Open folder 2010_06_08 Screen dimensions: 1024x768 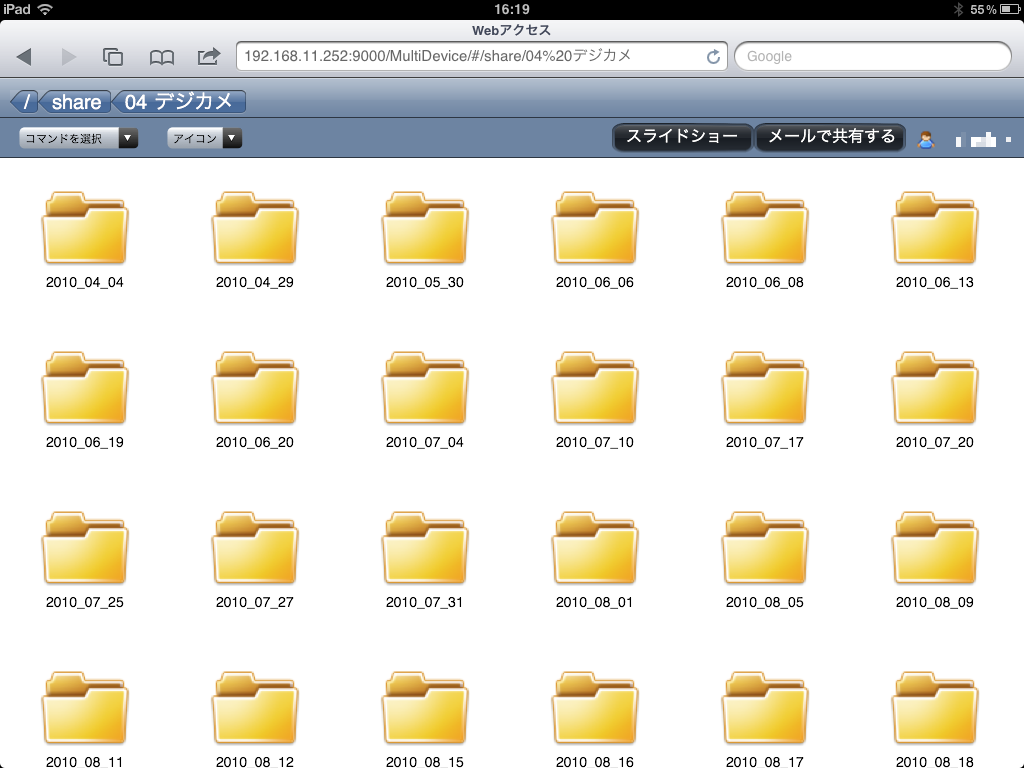(x=765, y=240)
